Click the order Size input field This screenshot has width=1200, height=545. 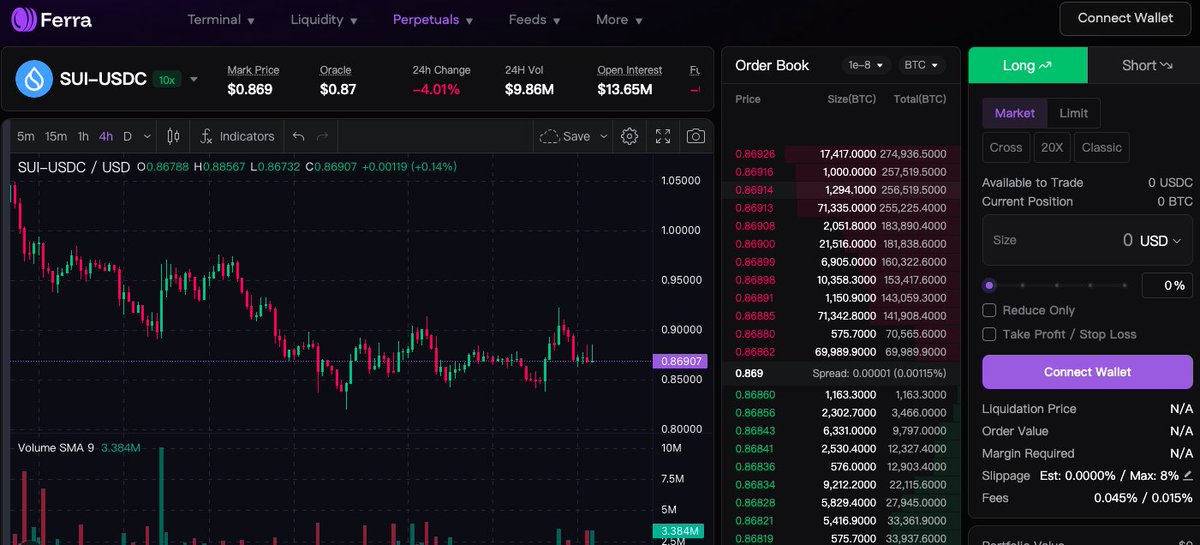(1087, 240)
